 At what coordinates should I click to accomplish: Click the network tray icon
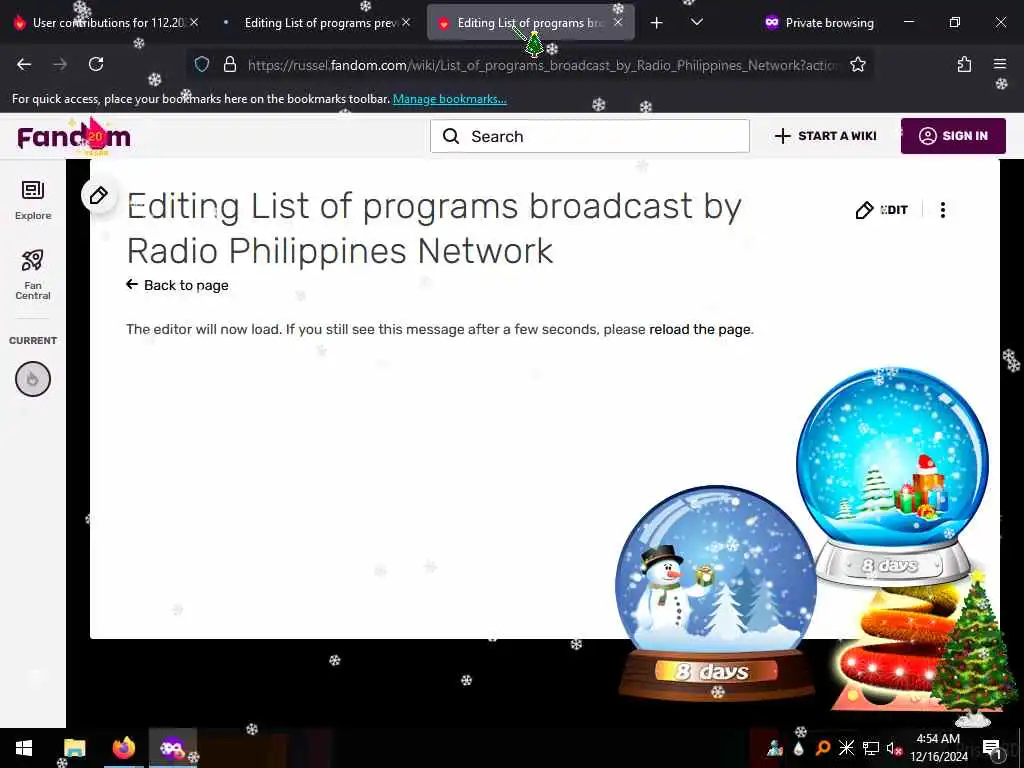click(x=871, y=748)
